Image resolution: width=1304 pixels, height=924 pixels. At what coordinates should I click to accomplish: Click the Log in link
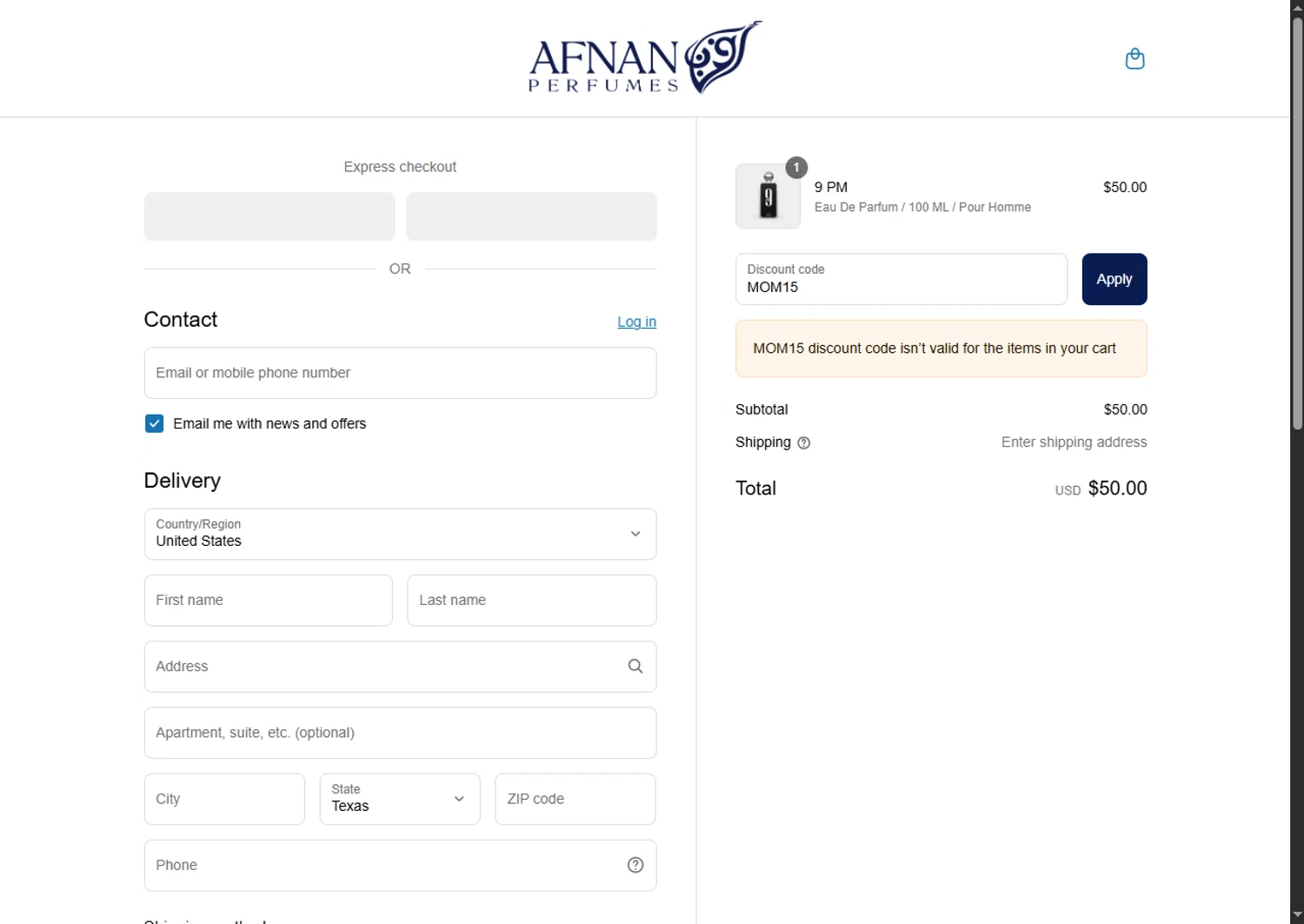click(x=636, y=322)
